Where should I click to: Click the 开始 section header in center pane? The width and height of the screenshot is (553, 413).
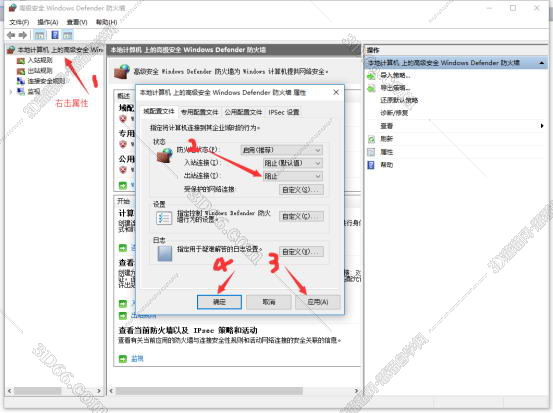click(123, 201)
